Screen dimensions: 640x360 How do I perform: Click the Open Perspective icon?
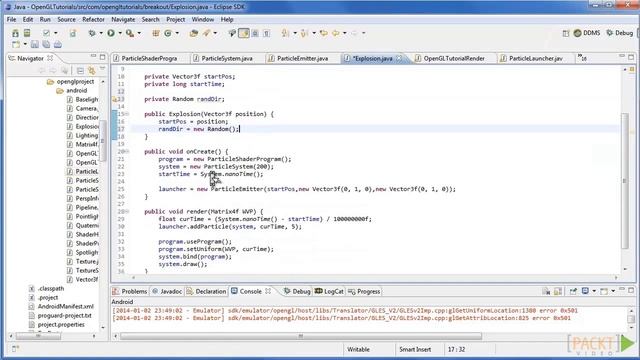tap(566, 33)
